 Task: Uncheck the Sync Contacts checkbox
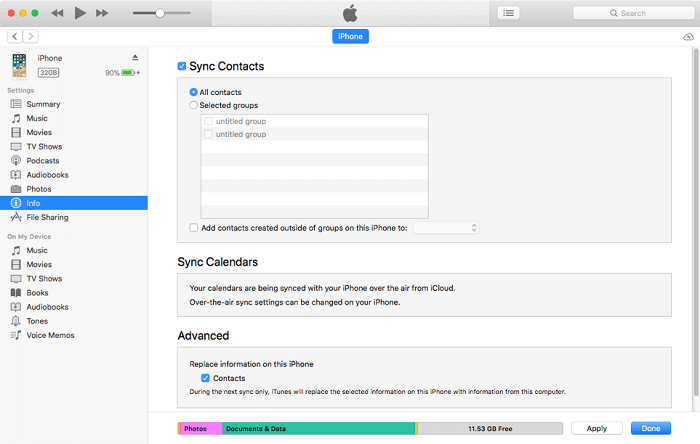[182, 66]
